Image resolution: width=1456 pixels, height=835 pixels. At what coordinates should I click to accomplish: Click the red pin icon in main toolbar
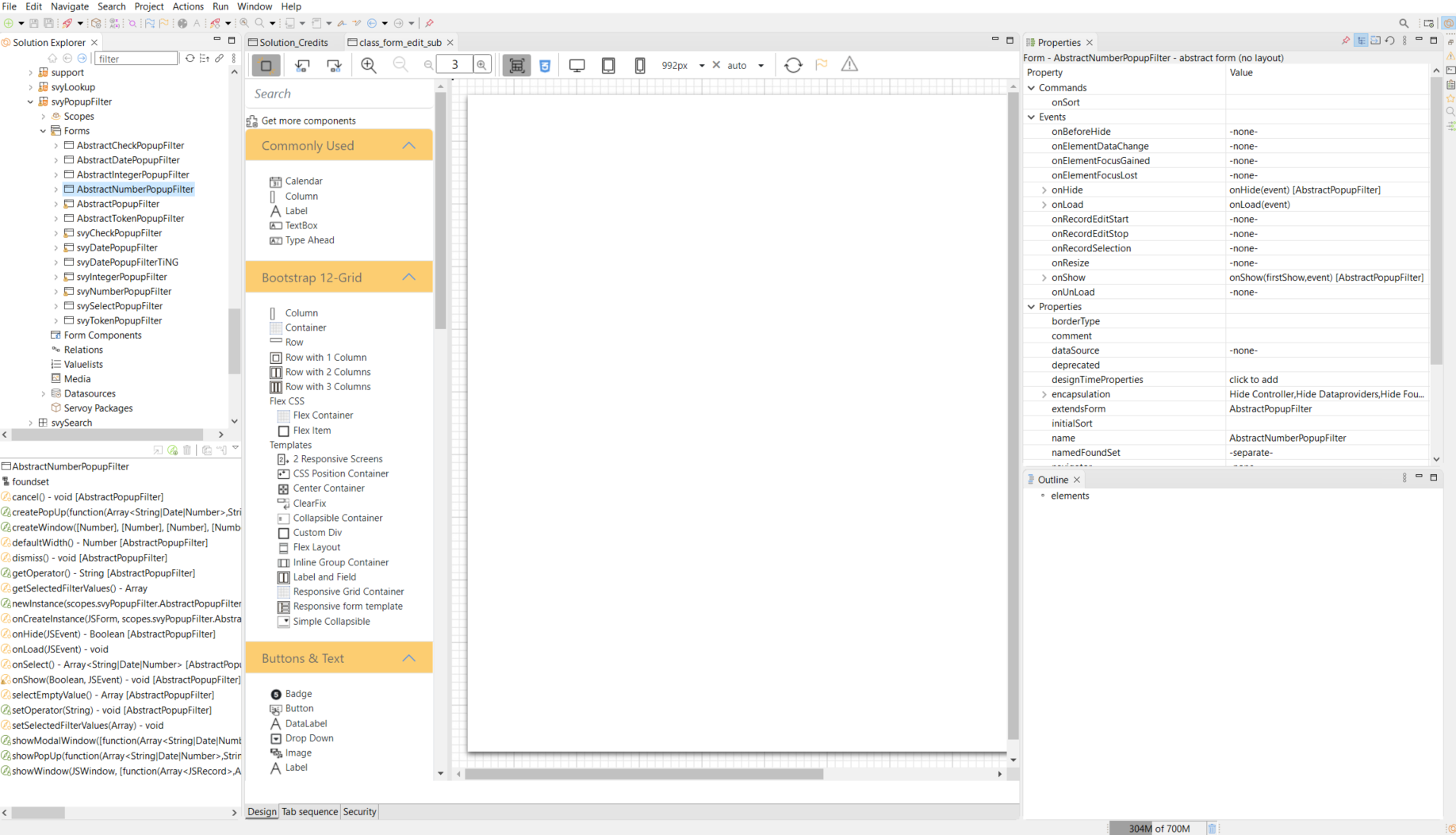(430, 23)
